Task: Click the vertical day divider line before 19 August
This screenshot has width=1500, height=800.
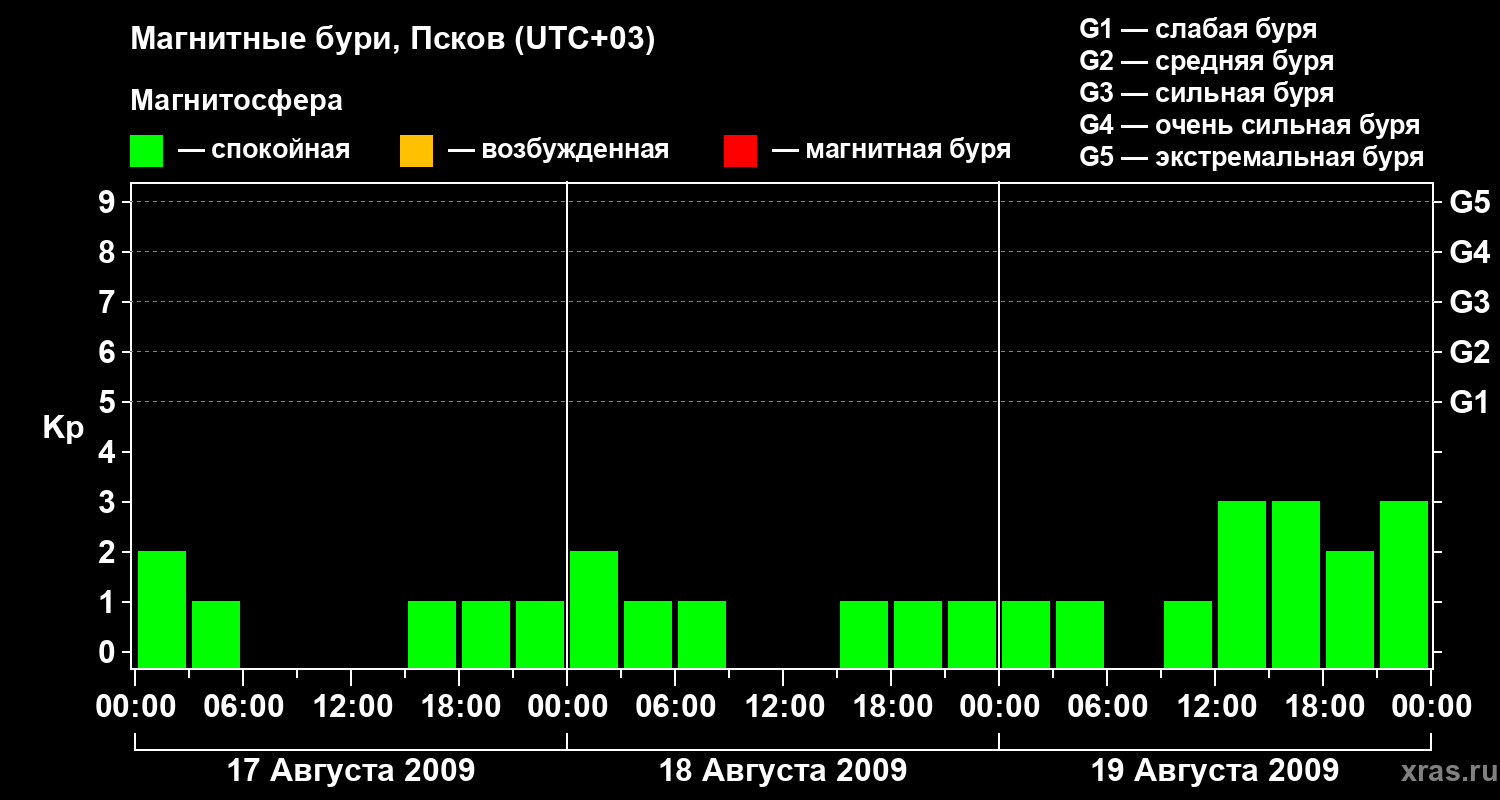Action: (999, 425)
